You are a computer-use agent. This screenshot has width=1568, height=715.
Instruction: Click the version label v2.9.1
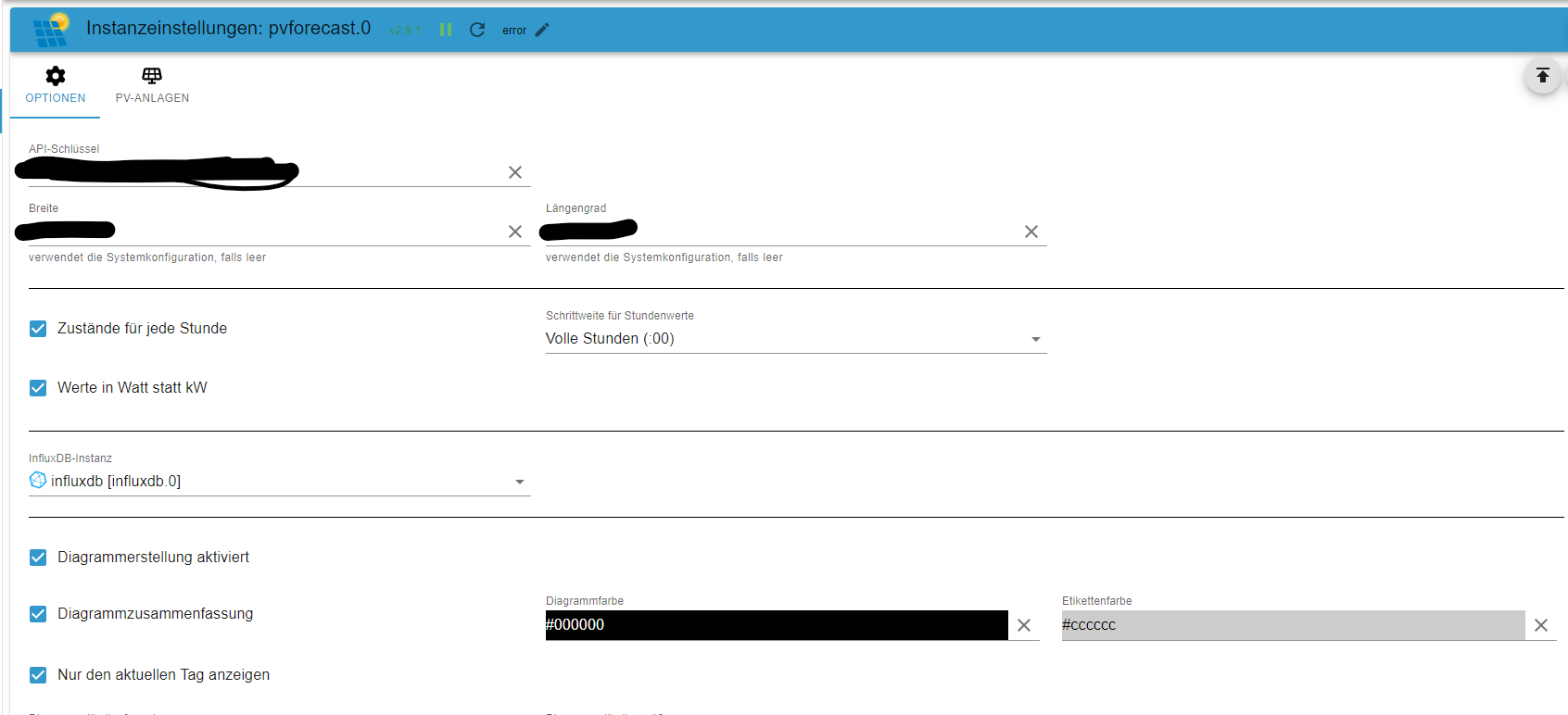click(x=405, y=31)
